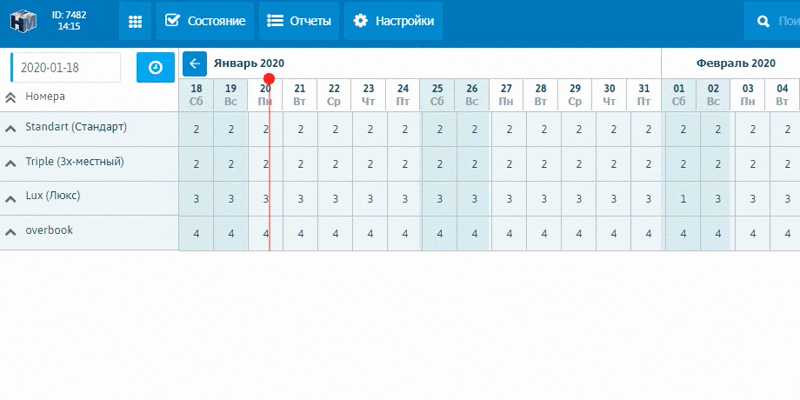
Task: Select the 31 Пт date column header
Action: point(645,94)
